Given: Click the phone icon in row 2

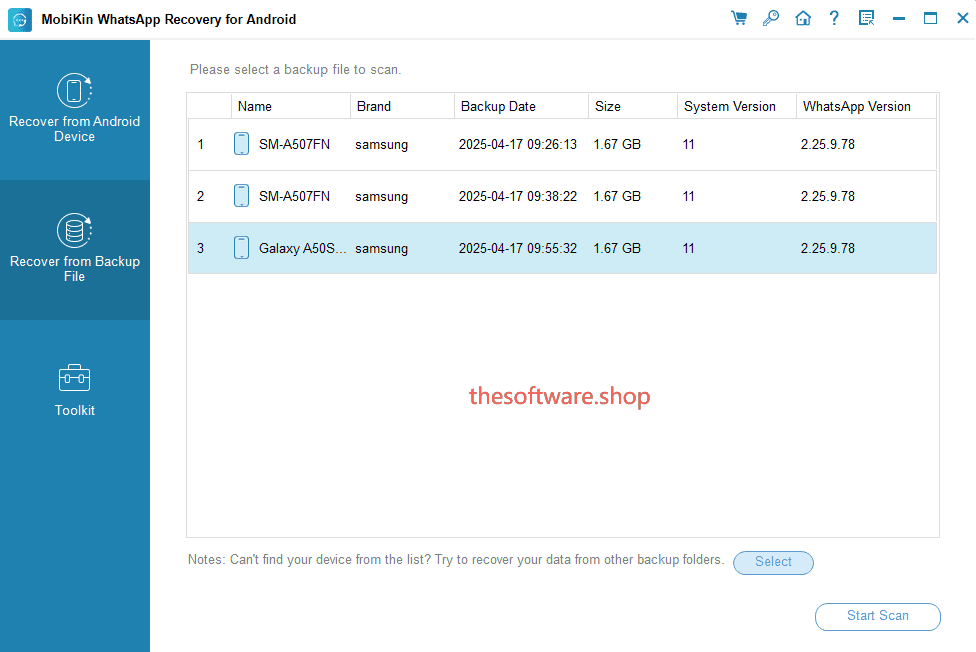Looking at the screenshot, I should 242,196.
